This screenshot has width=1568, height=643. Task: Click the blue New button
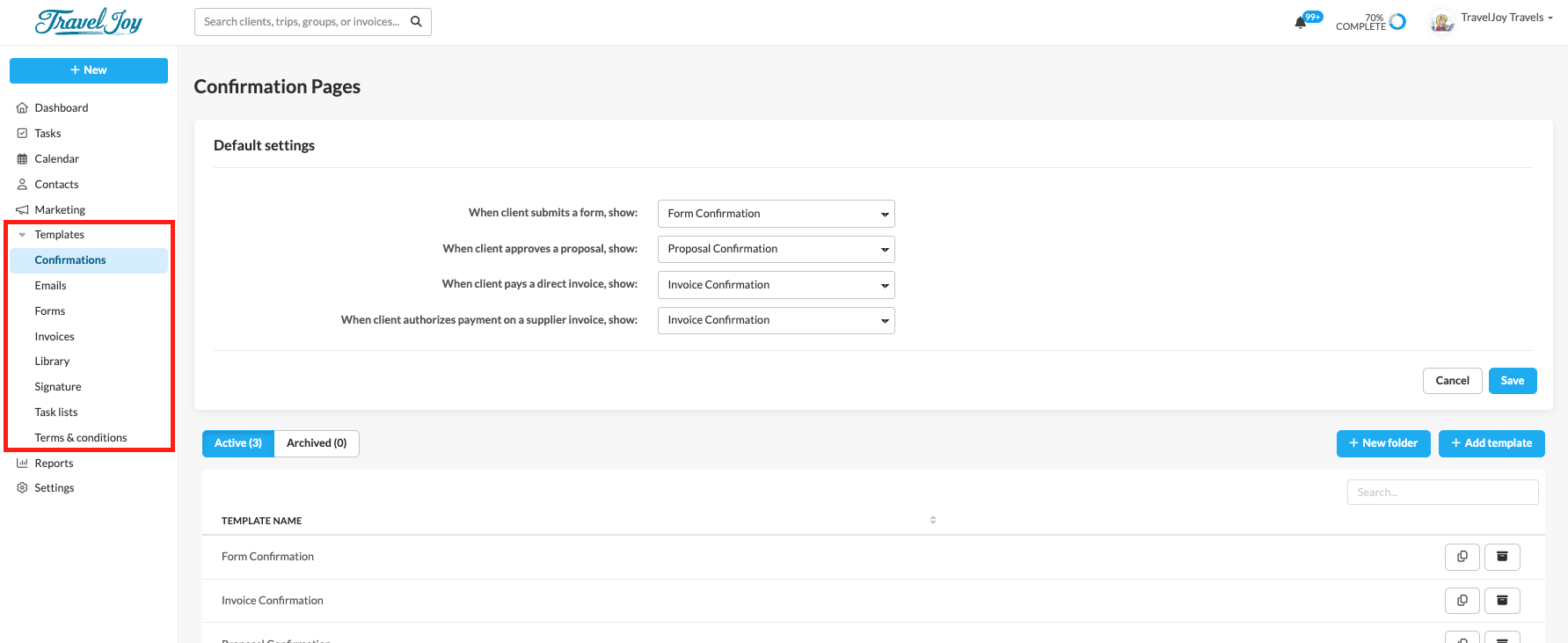click(x=89, y=70)
